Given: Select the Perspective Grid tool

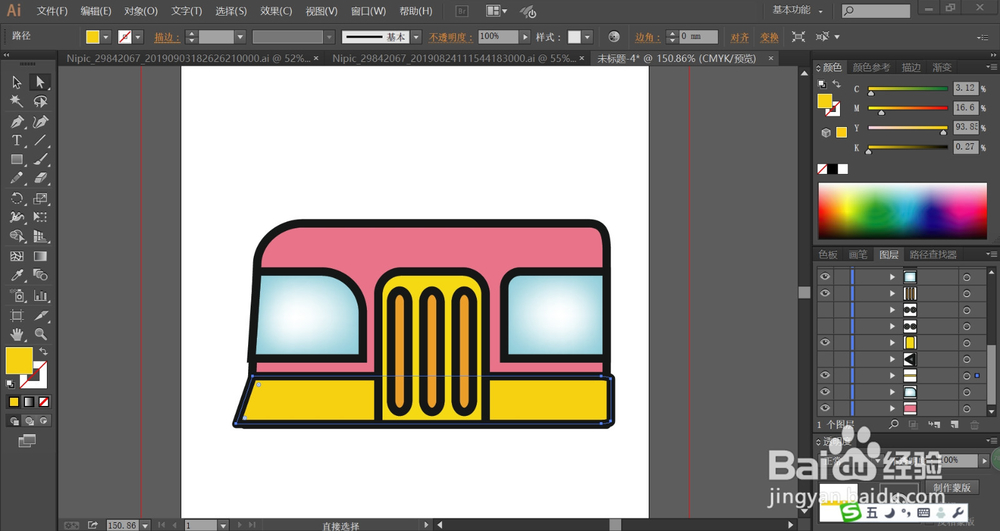Looking at the screenshot, I should tap(40, 236).
